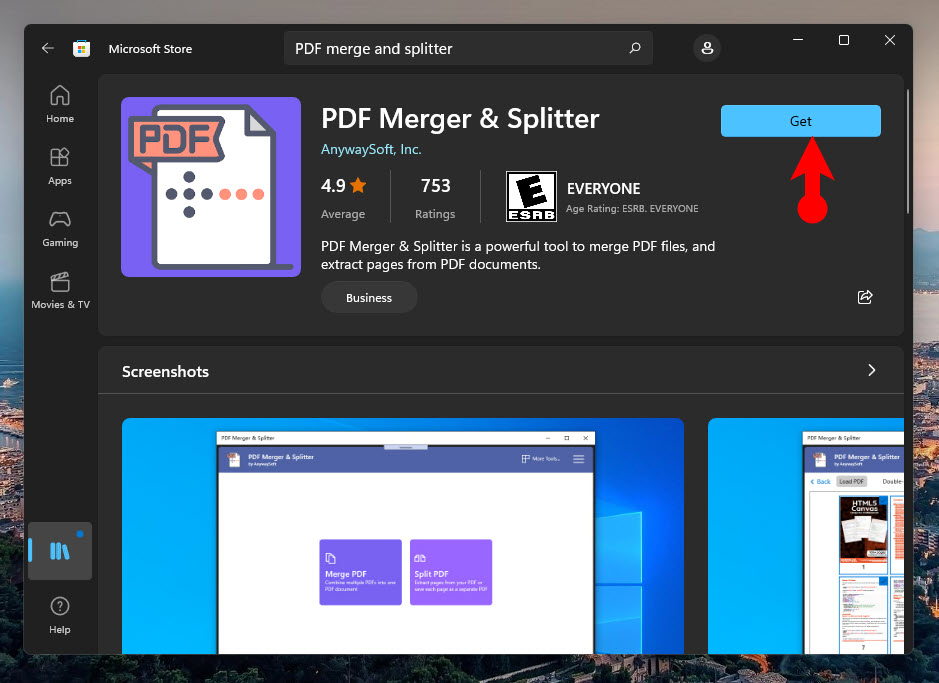Click the Microsoft Store logo icon
The width and height of the screenshot is (939, 683).
point(81,48)
